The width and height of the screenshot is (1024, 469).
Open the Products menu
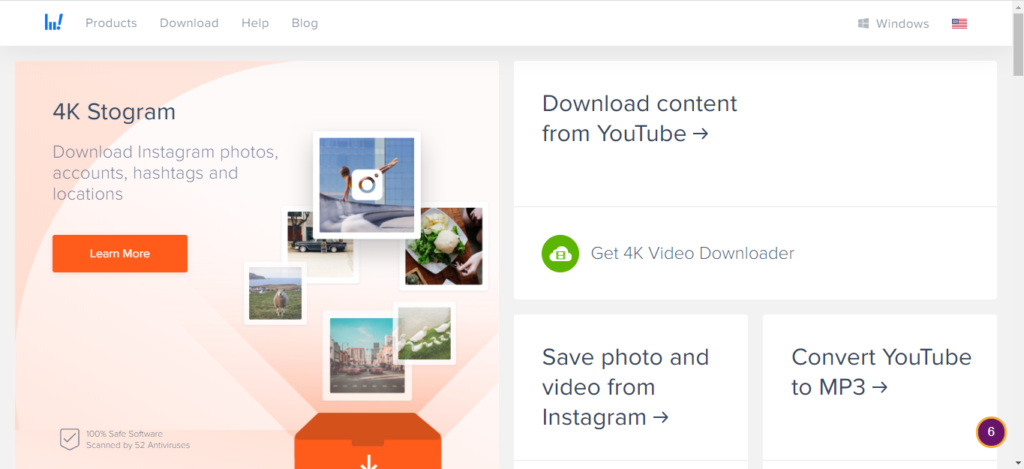click(111, 24)
